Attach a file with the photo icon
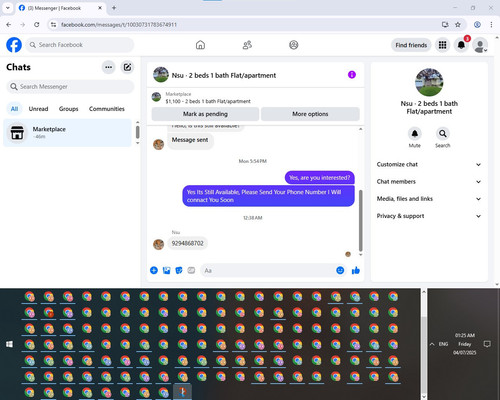This screenshot has height=400, width=500. 166,270
